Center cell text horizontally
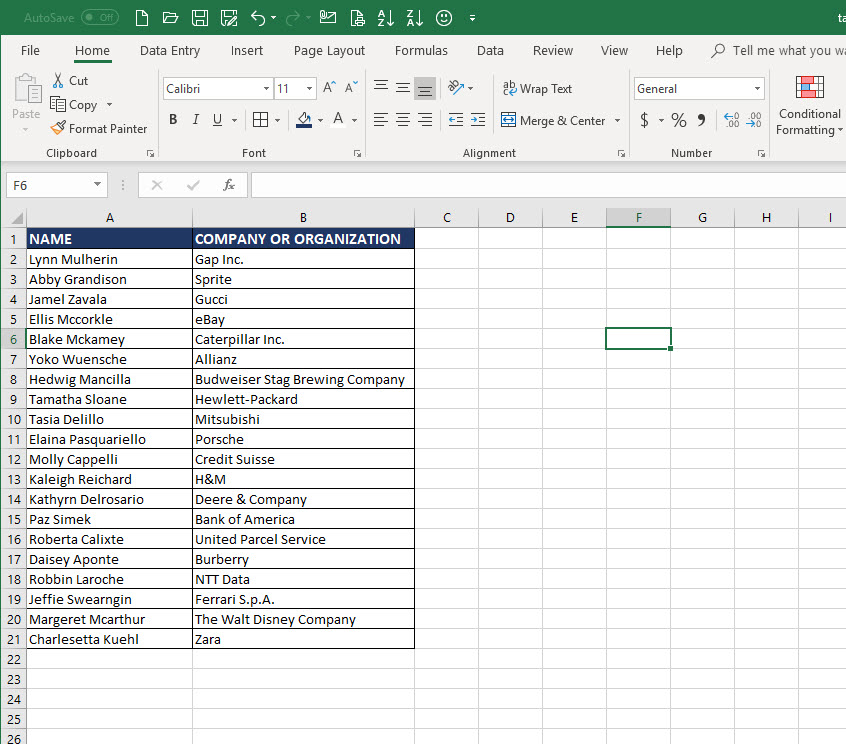Screen dimensions: 846x744 click(402, 120)
